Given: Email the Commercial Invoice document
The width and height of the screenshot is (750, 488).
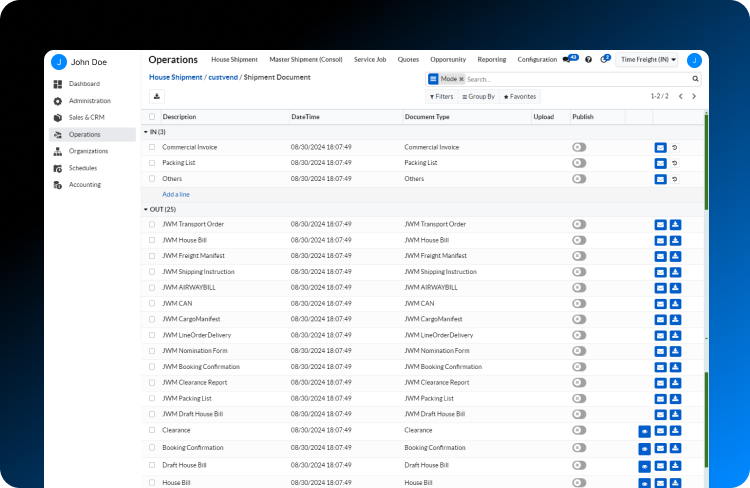Looking at the screenshot, I should [660, 148].
